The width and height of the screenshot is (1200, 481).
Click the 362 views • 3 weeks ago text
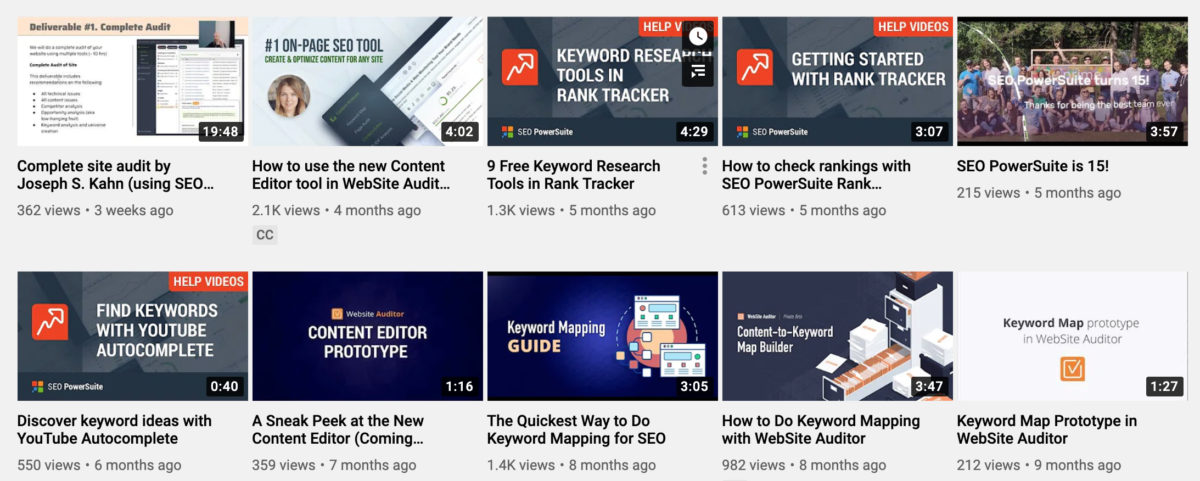point(95,210)
